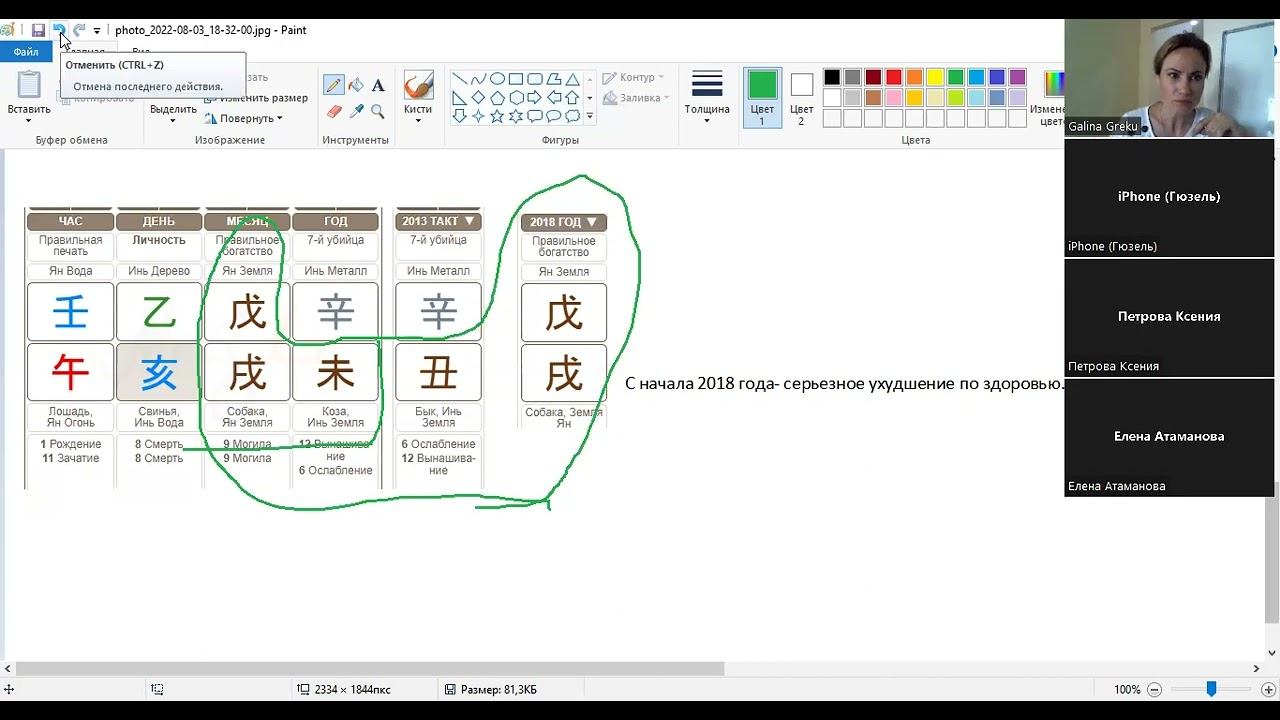The image size is (1280, 720).
Task: Select the Елена Атаманова participant tile
Action: tap(1169, 437)
